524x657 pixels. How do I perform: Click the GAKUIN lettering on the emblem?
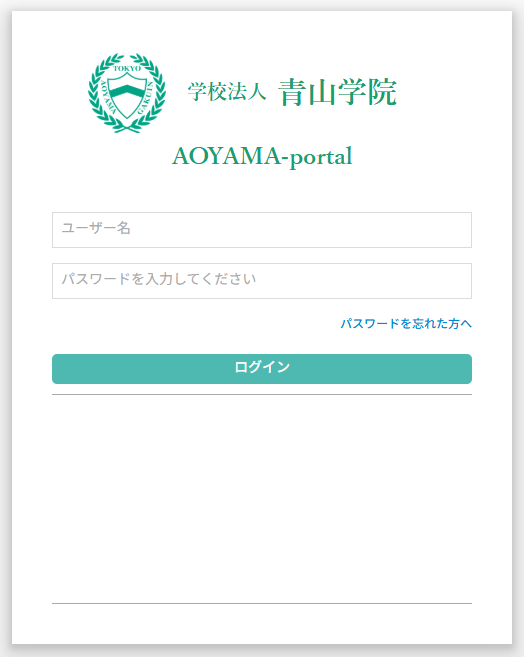coord(146,98)
